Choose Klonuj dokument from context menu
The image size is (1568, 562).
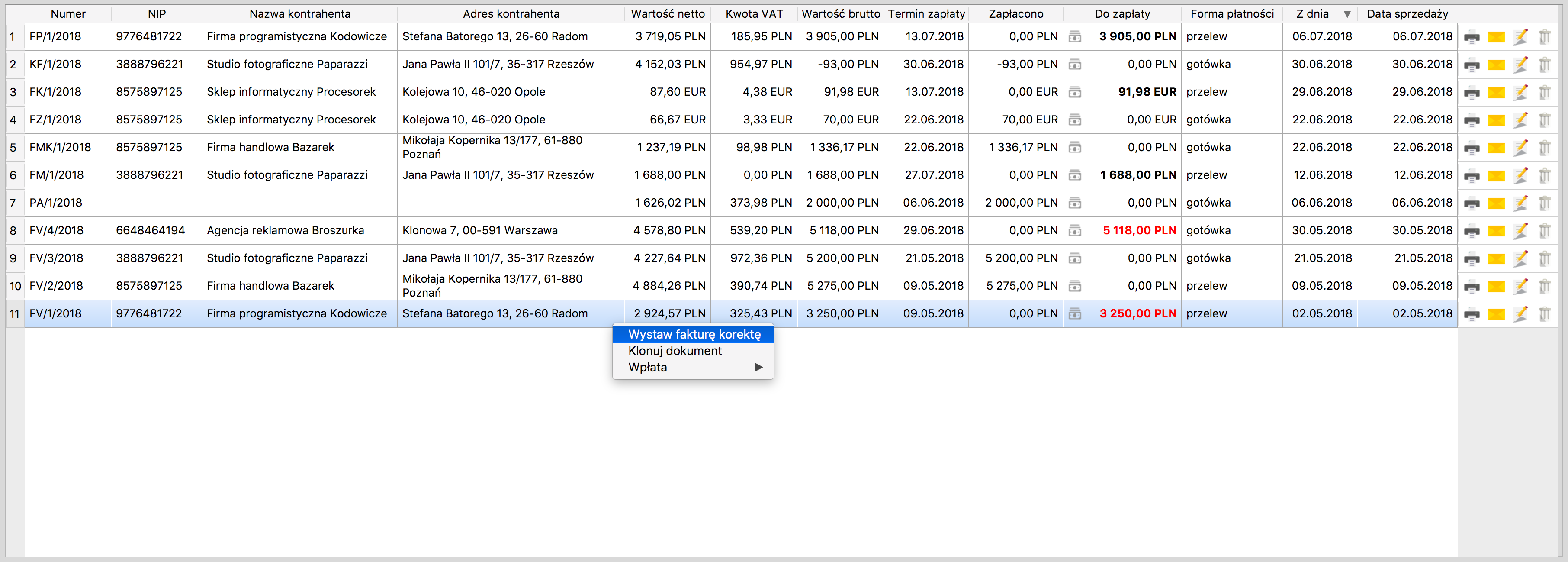click(693, 351)
